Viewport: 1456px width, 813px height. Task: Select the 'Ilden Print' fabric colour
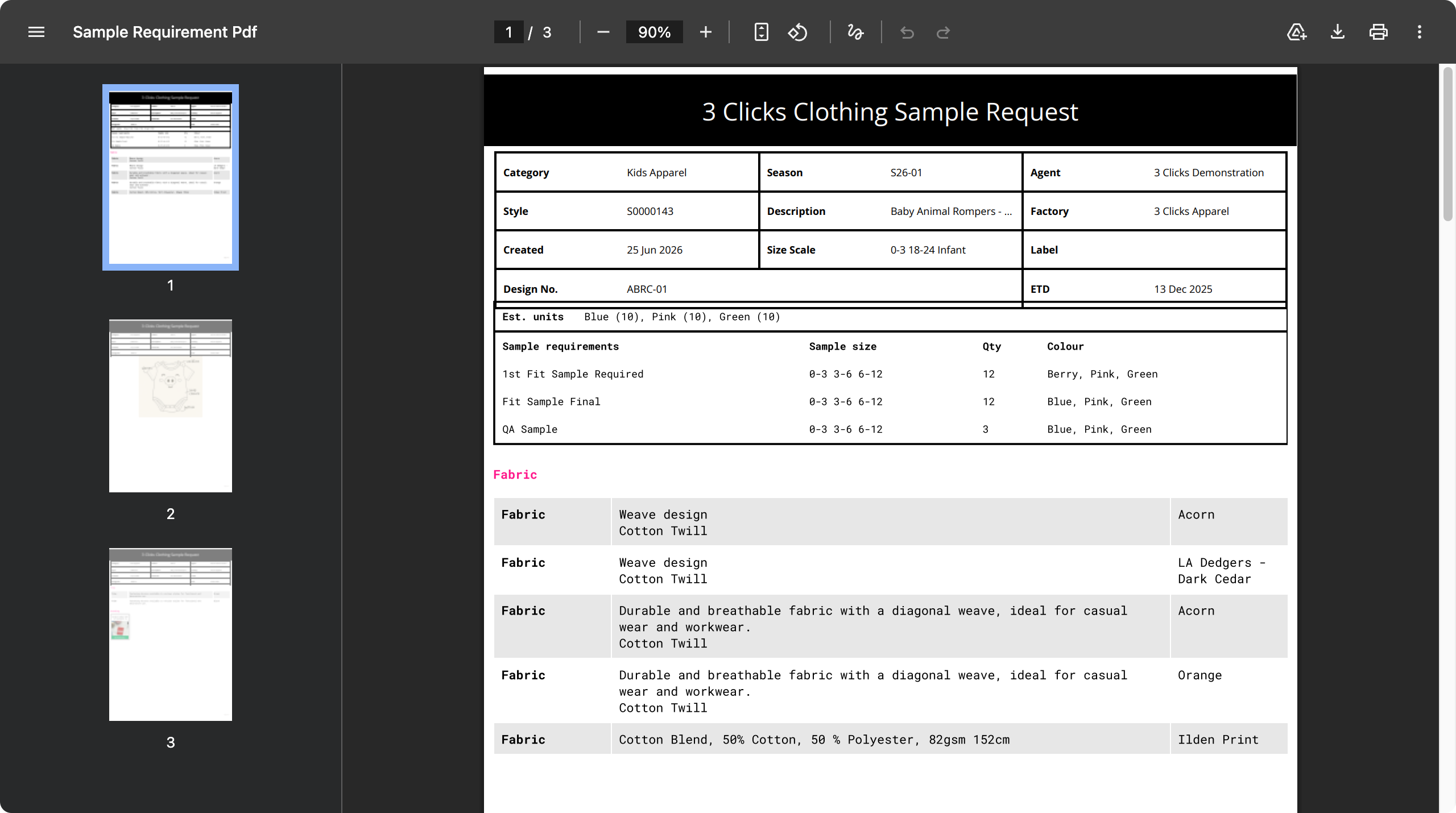coord(1218,740)
